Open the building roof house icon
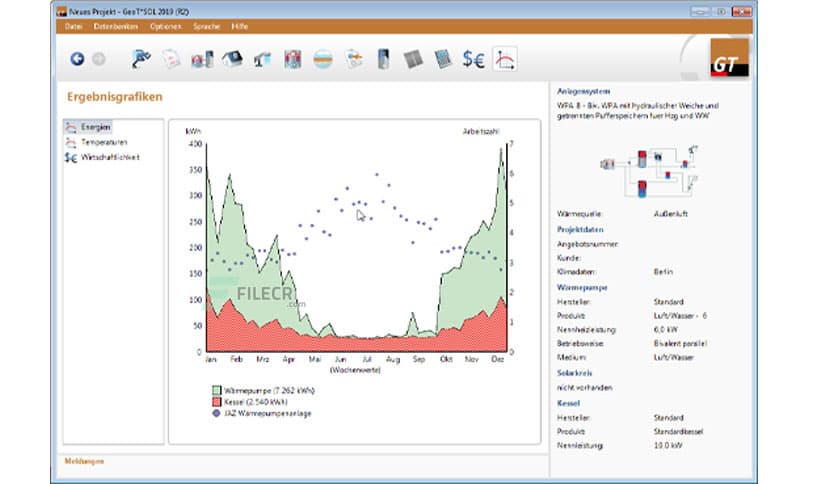The height and width of the screenshot is (484, 836). point(232,59)
